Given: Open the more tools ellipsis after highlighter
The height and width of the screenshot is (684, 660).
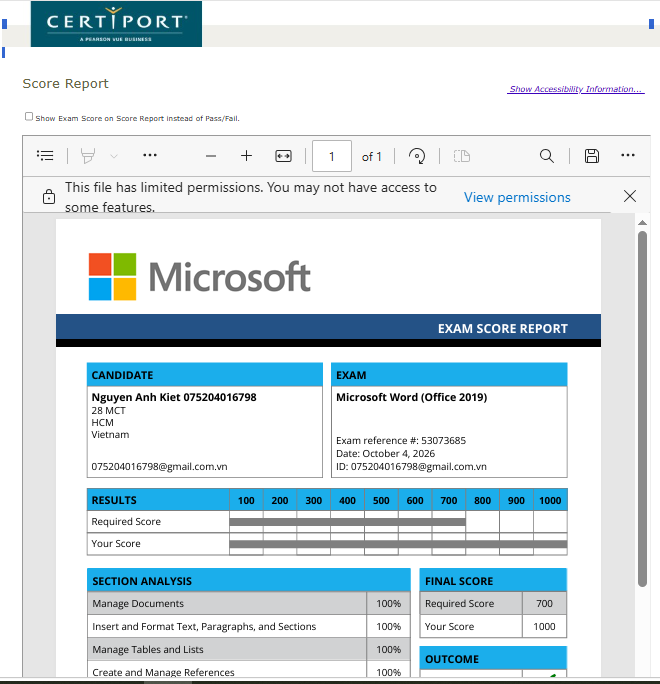Looking at the screenshot, I should tap(150, 155).
